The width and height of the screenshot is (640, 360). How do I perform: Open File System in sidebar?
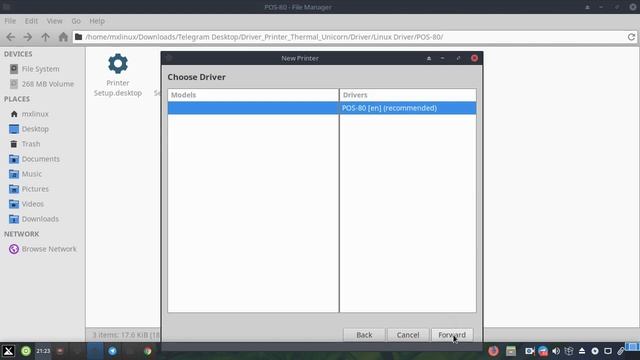[40, 69]
